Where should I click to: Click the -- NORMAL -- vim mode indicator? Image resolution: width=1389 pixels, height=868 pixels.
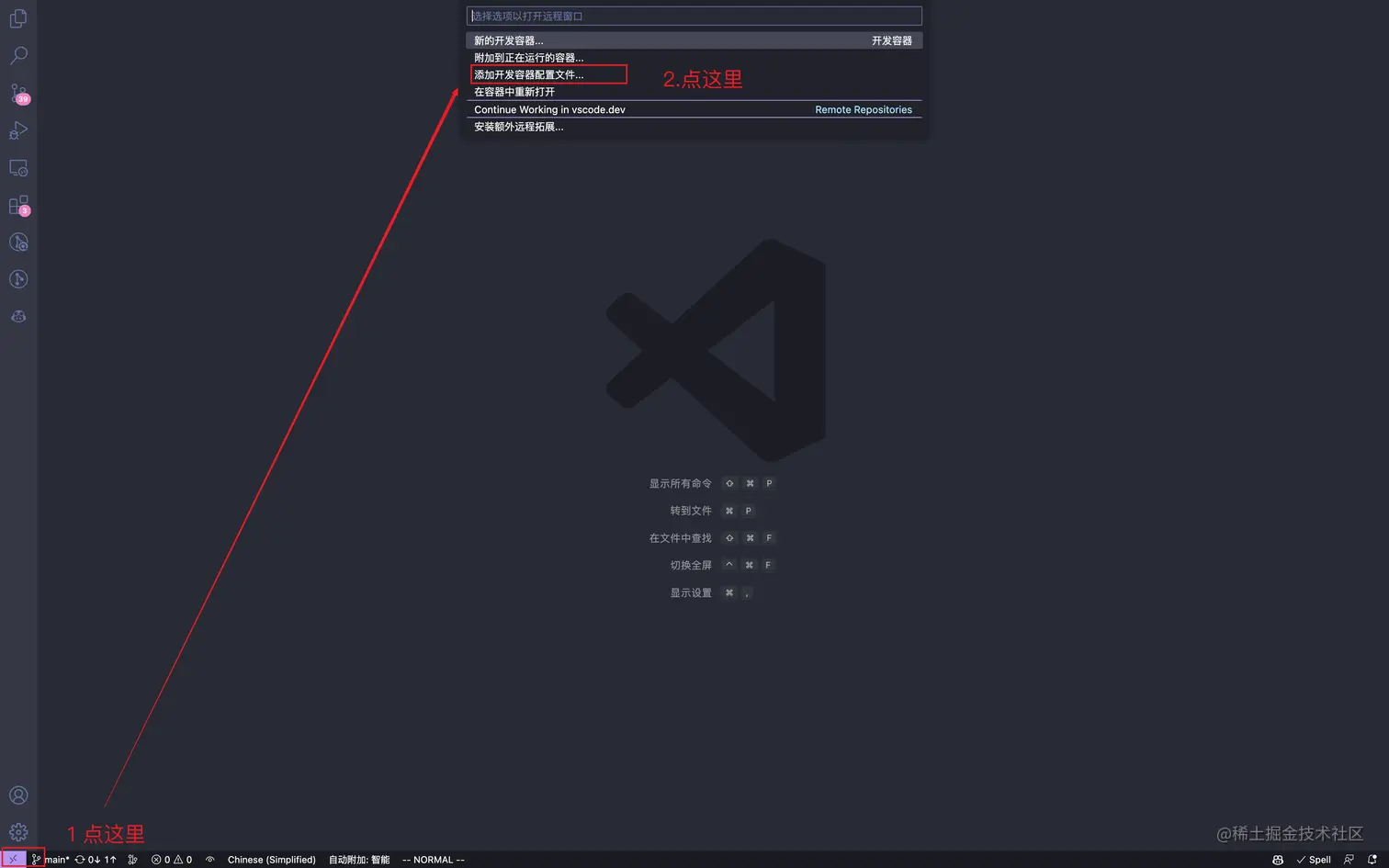click(434, 860)
